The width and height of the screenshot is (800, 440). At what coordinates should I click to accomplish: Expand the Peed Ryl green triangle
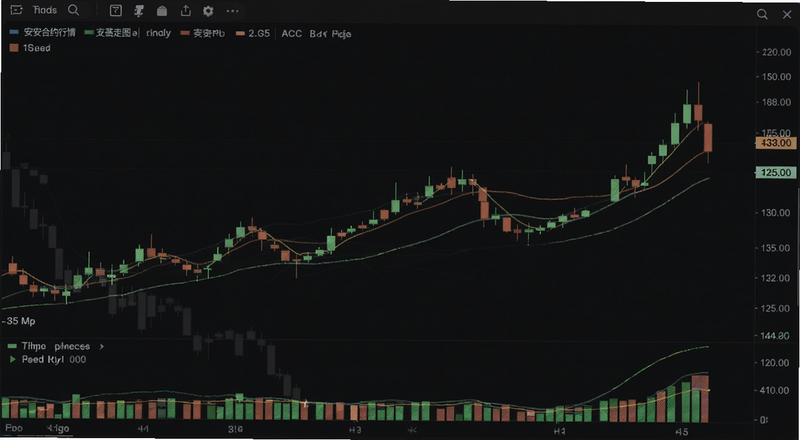tap(13, 359)
